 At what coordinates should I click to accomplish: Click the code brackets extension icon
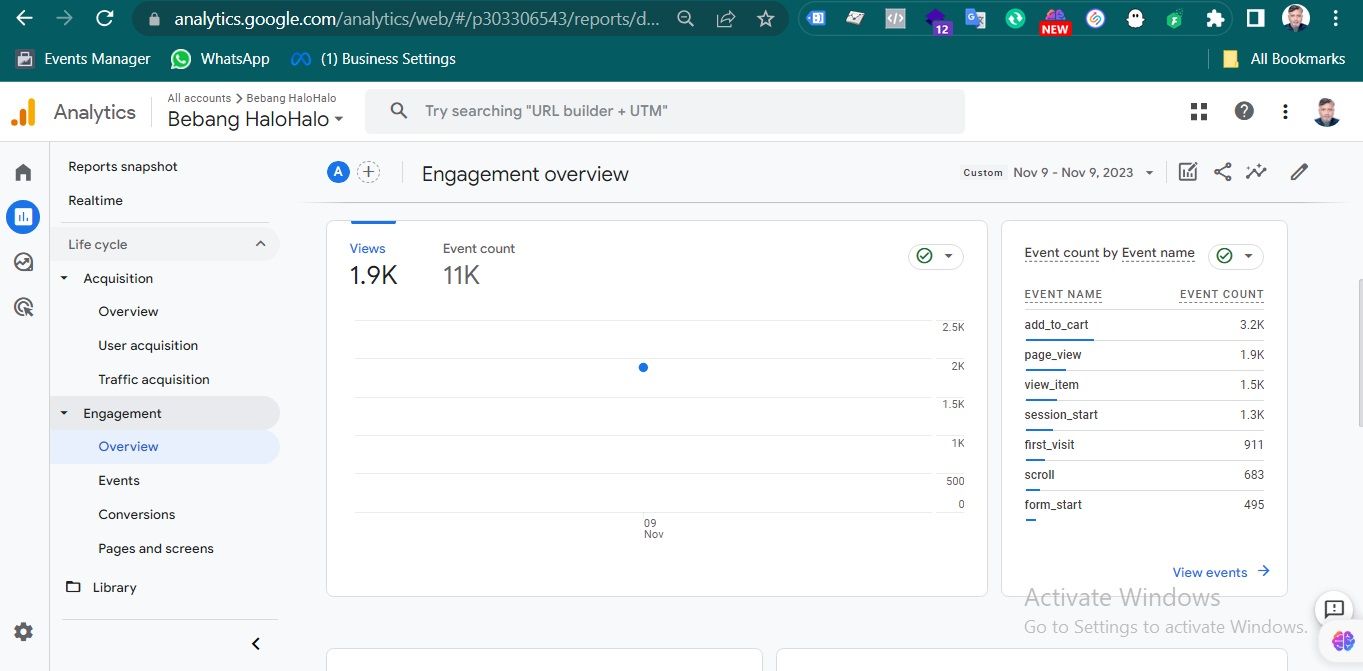895,18
